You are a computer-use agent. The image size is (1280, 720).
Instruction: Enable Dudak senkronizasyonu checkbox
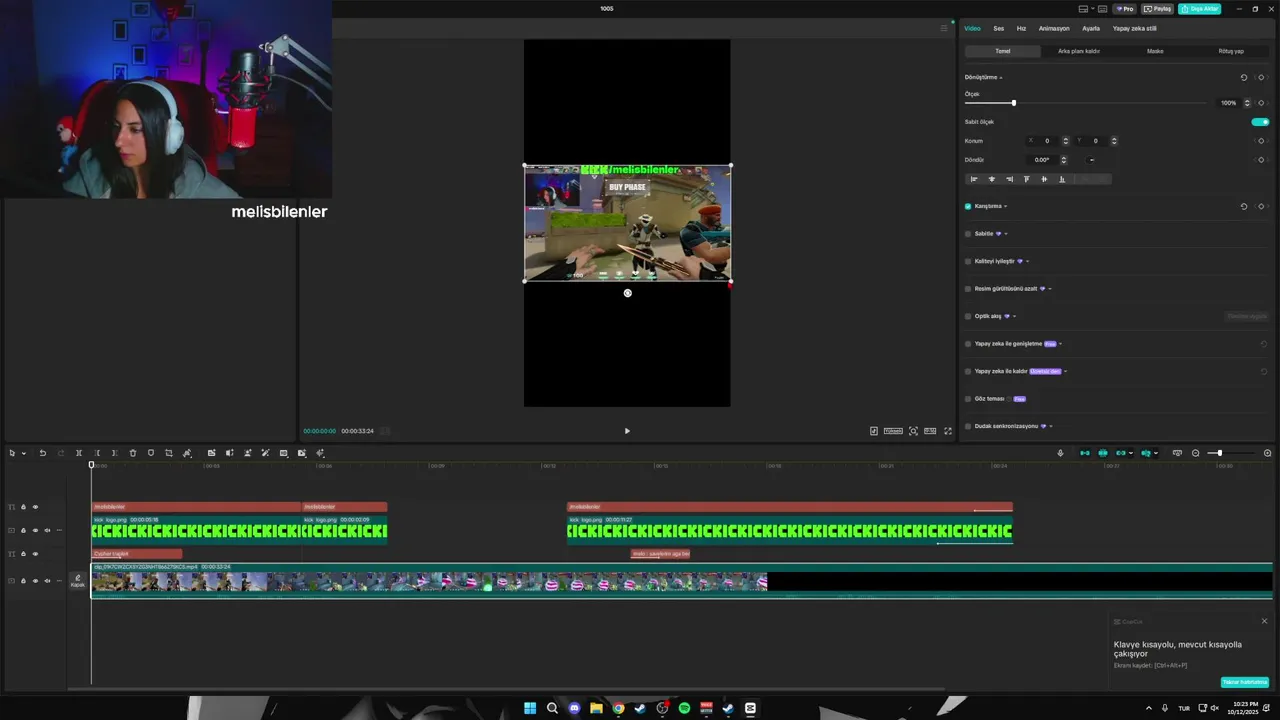[x=968, y=426]
